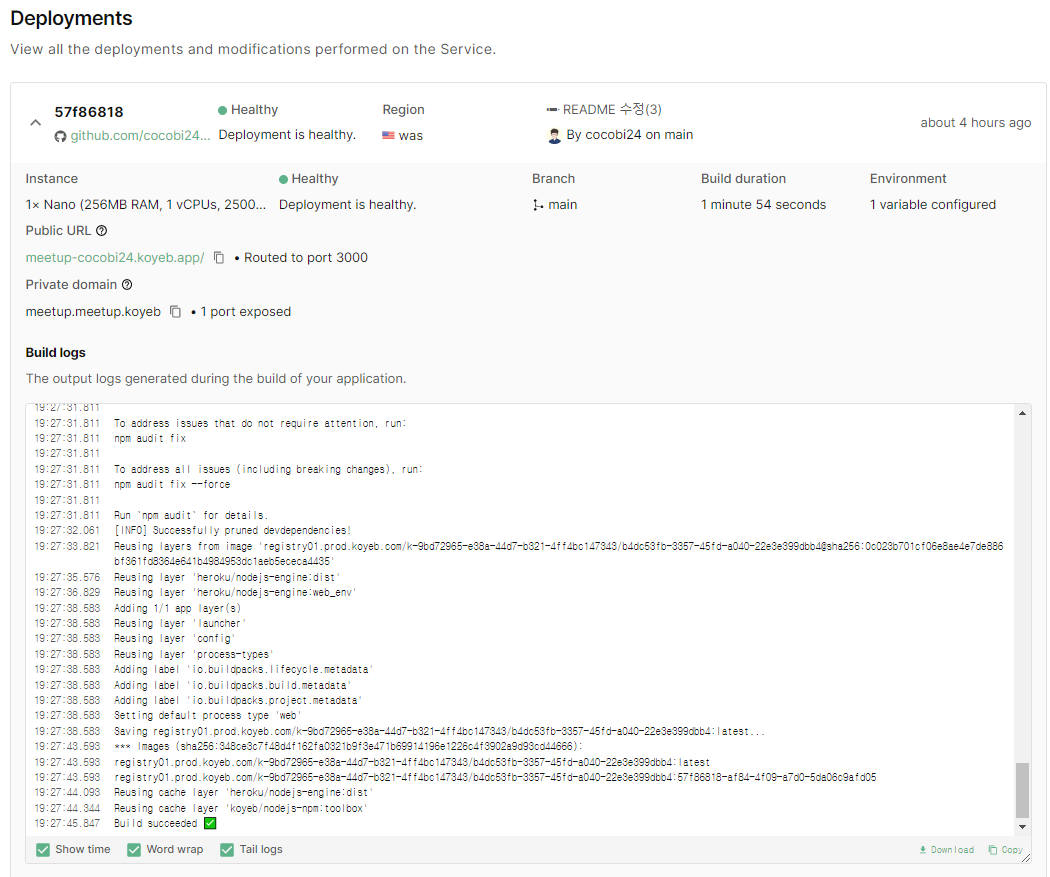Click the '1 variable configured' environment text
Image resolution: width=1050 pixels, height=877 pixels.
[933, 205]
